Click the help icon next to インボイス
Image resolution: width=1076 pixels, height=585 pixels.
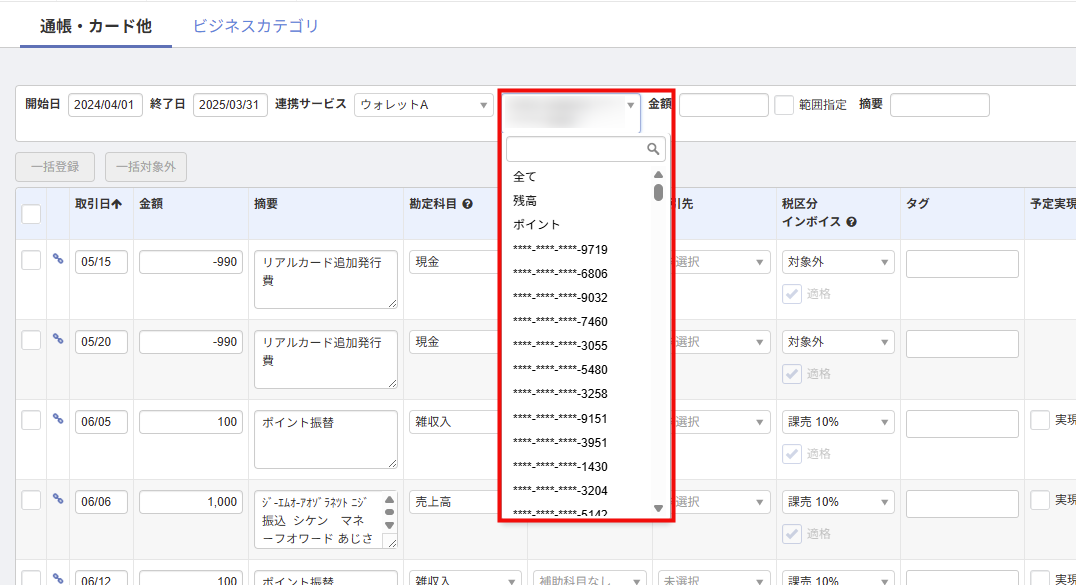coord(851,222)
